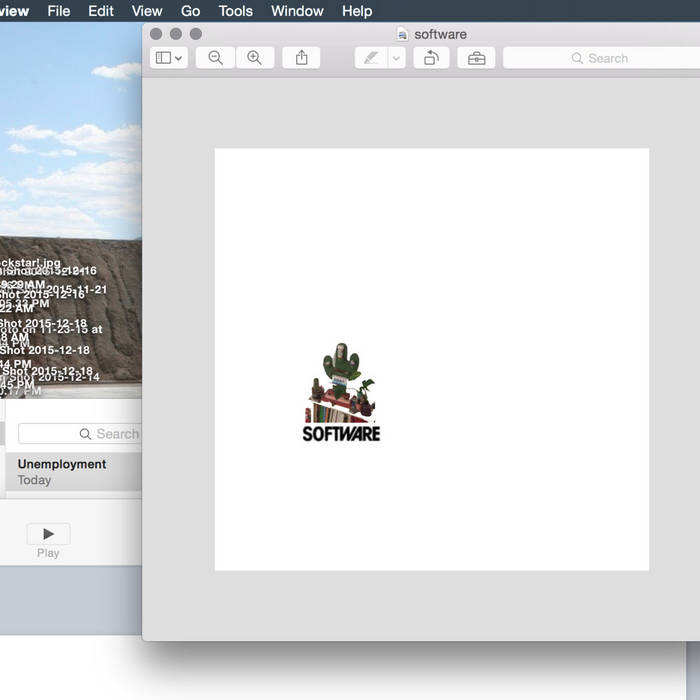700x700 pixels.
Task: Open the Go menu
Action: [190, 11]
